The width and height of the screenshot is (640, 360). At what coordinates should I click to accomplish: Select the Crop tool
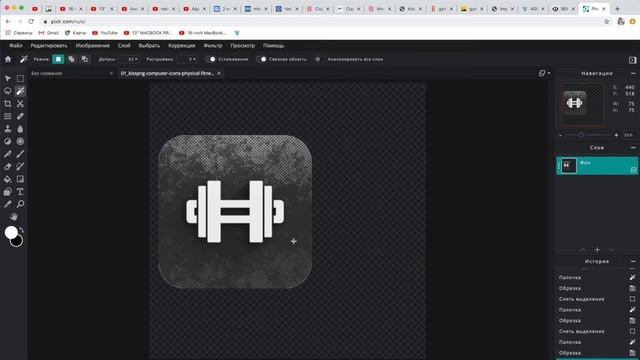8,104
